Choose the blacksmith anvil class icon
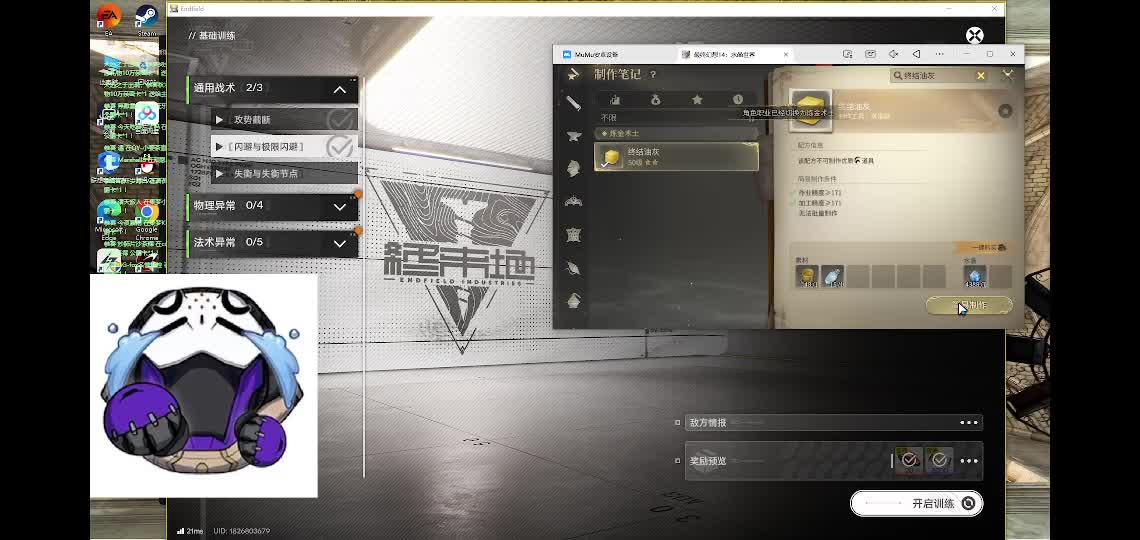1140x540 pixels. [574, 136]
